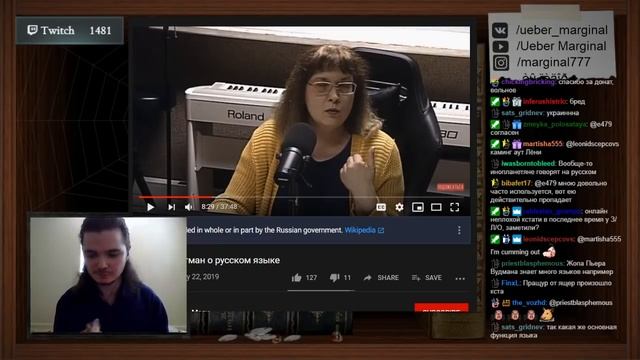Click chat username priestblasphemous
The height and width of the screenshot is (360, 640).
(x=532, y=263)
